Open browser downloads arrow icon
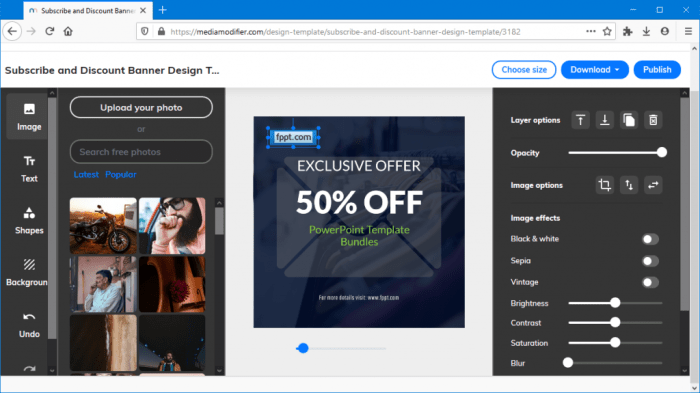 coord(646,31)
